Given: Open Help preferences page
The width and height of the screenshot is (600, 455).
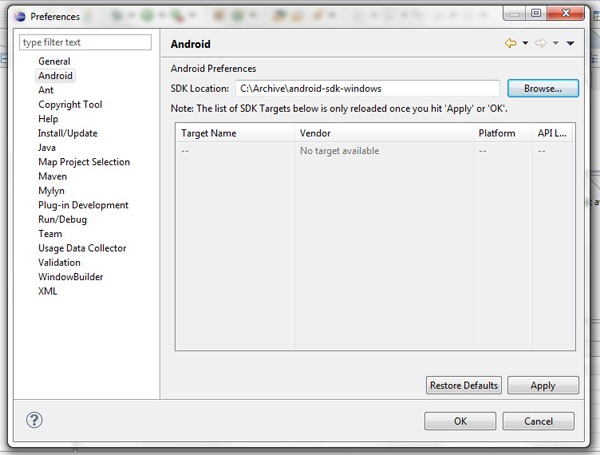Looking at the screenshot, I should pos(48,119).
